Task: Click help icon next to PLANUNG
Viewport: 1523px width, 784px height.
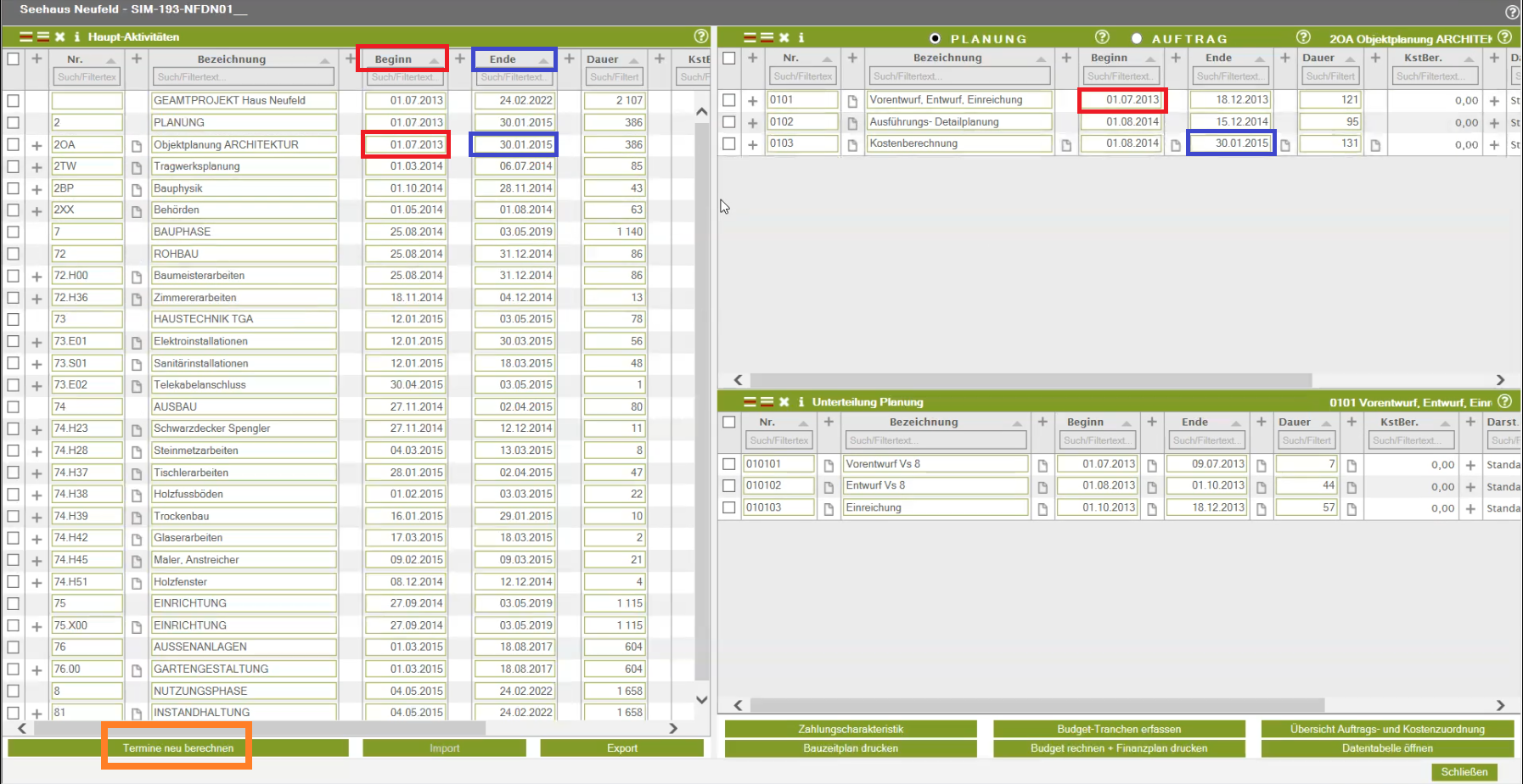Action: 1102,37
